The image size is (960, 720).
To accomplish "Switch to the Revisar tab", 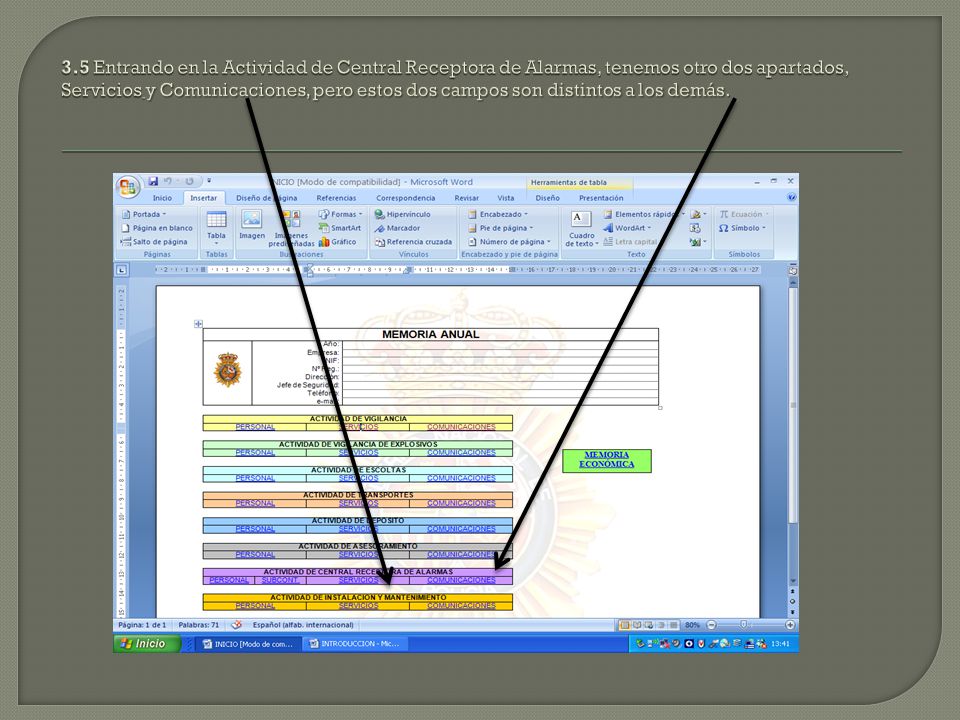I will click(x=467, y=198).
